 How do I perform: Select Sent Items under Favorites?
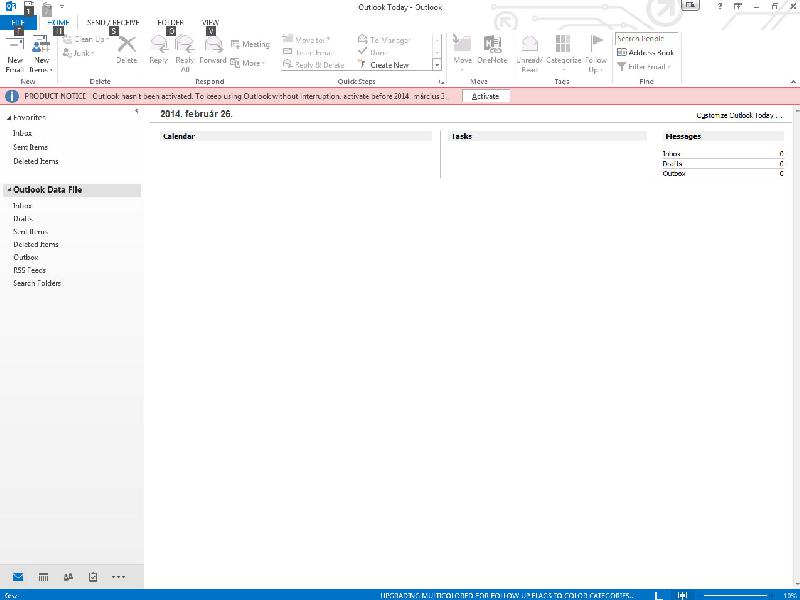coord(30,147)
